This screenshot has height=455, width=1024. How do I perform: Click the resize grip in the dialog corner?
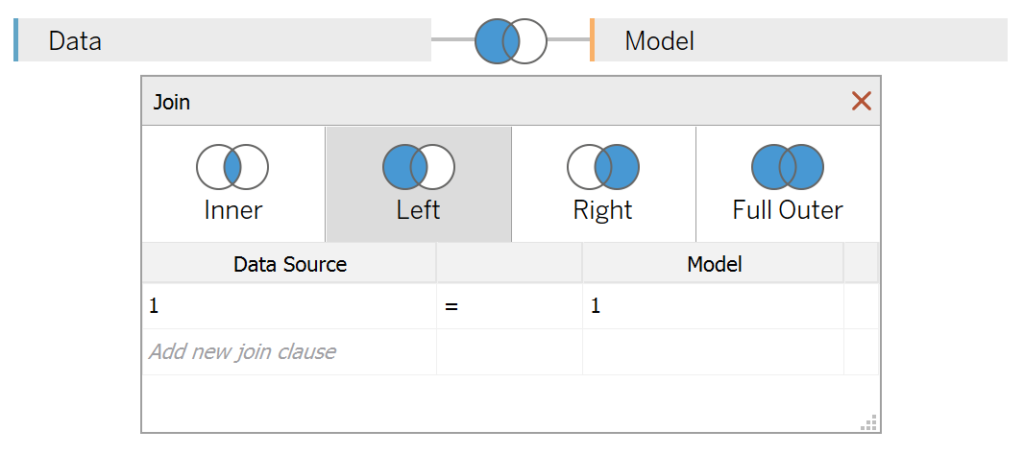(869, 423)
